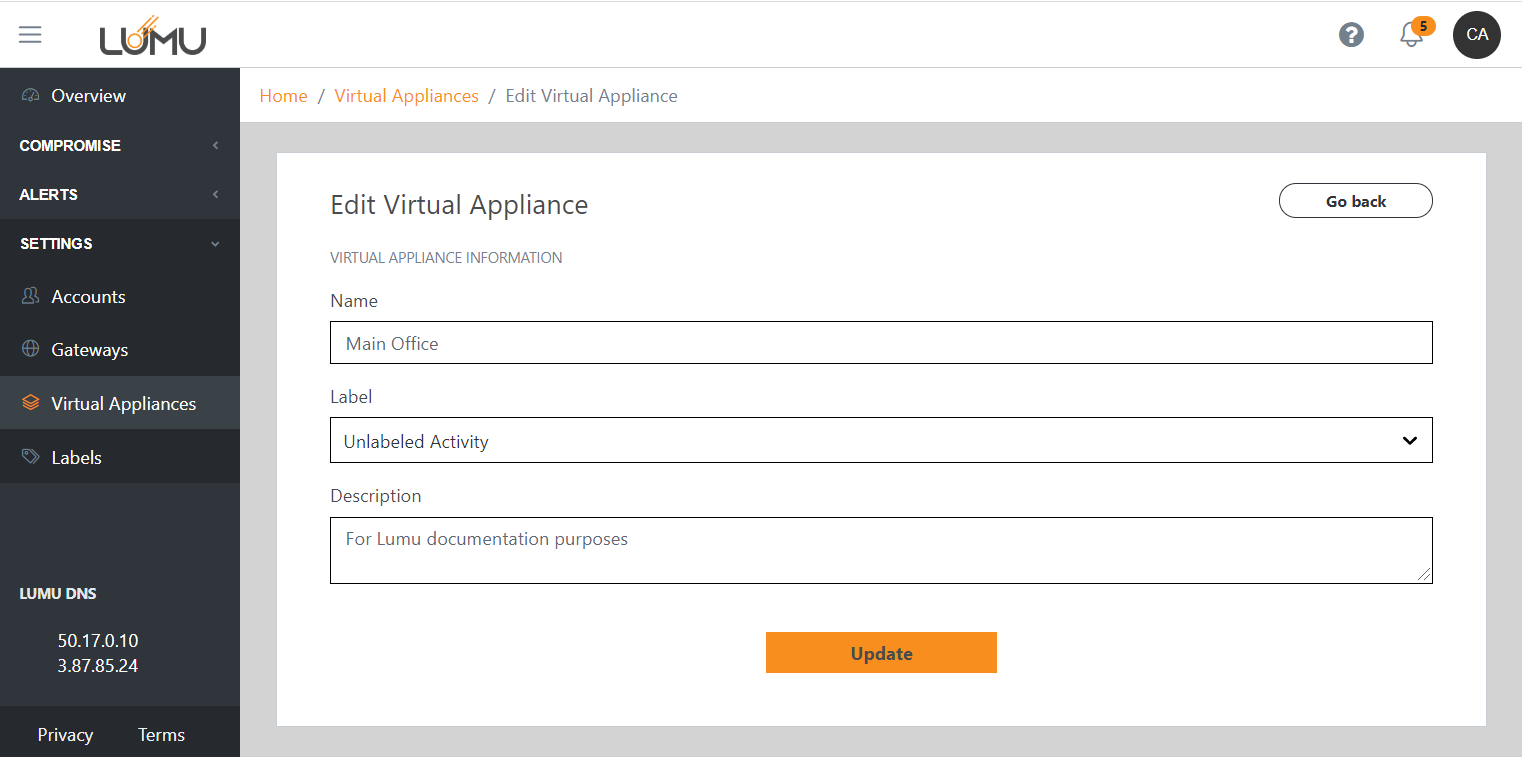This screenshot has width=1522, height=757.
Task: Open the hamburger navigation menu
Action: coord(30,34)
